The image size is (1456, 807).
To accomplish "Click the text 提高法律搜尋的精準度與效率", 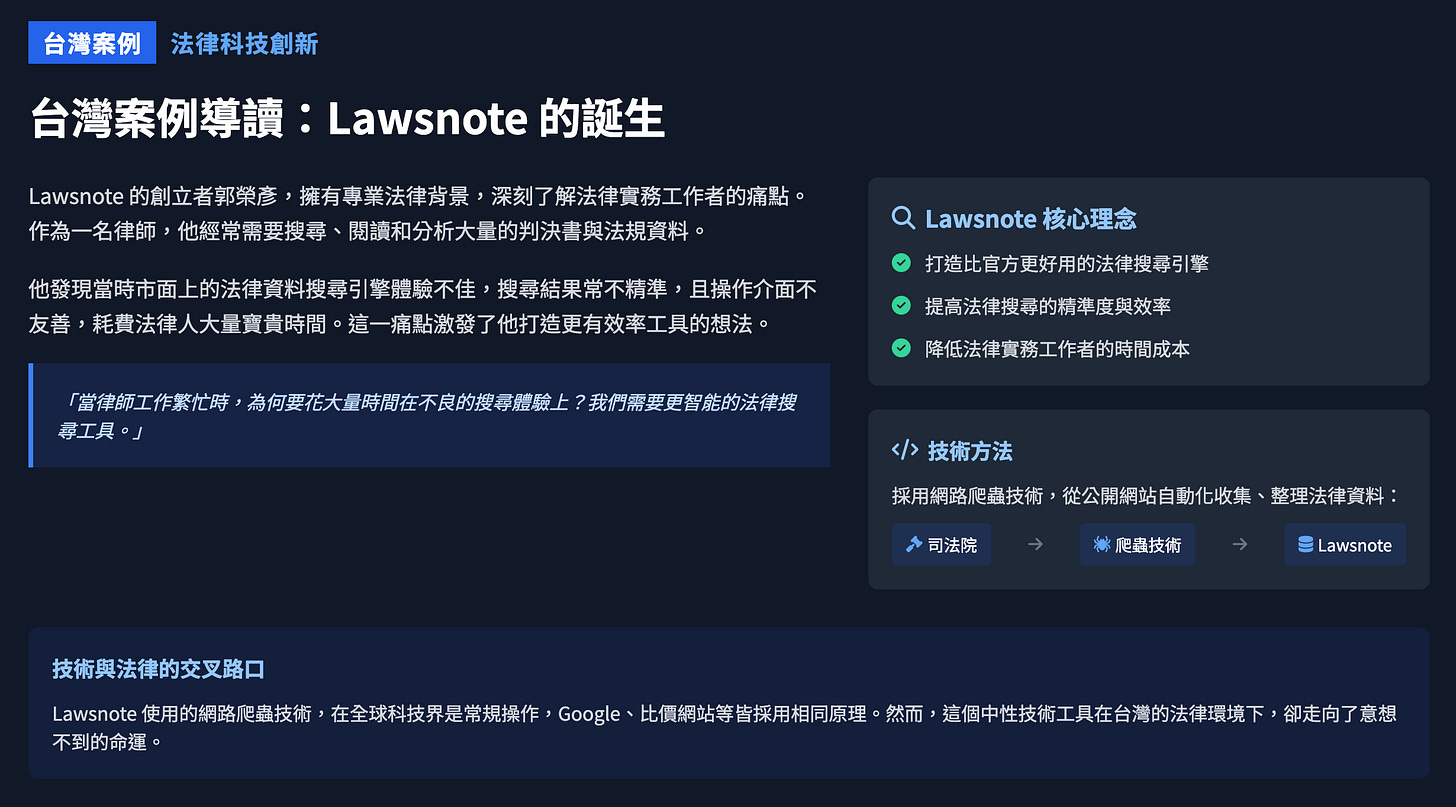I will coord(1048,306).
